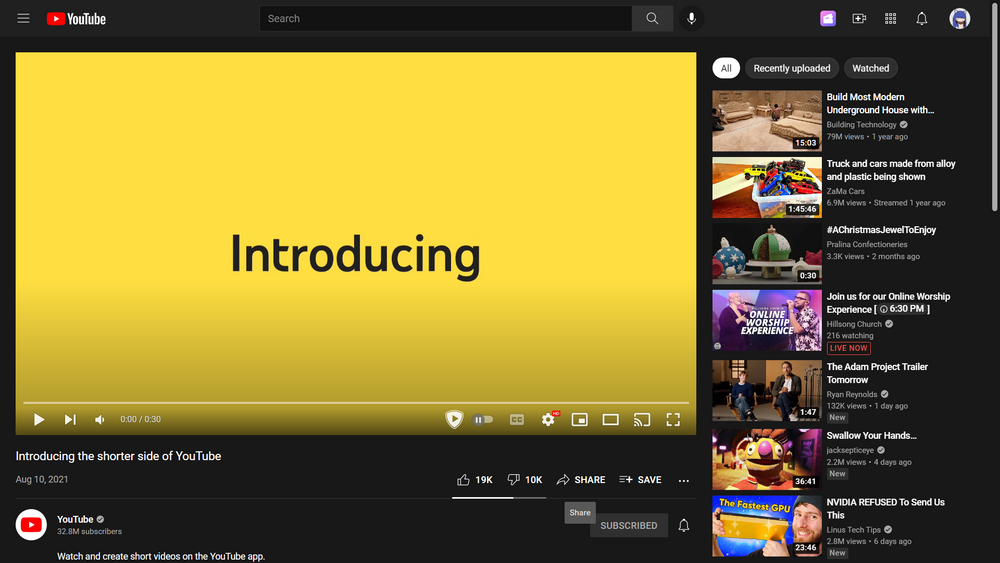The image size is (1000, 563).
Task: Click the Linus Tech Tips channel name
Action: click(853, 530)
